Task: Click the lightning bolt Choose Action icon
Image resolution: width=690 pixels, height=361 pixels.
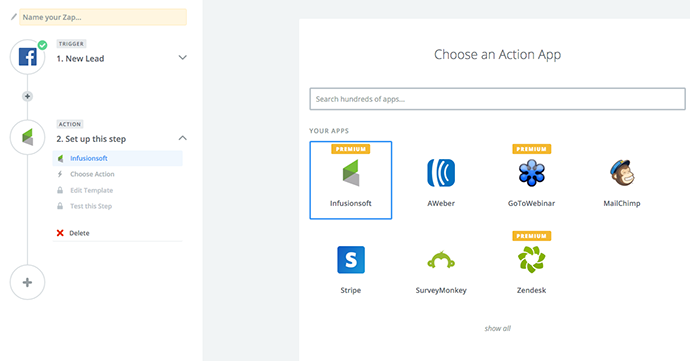Action: coord(60,174)
